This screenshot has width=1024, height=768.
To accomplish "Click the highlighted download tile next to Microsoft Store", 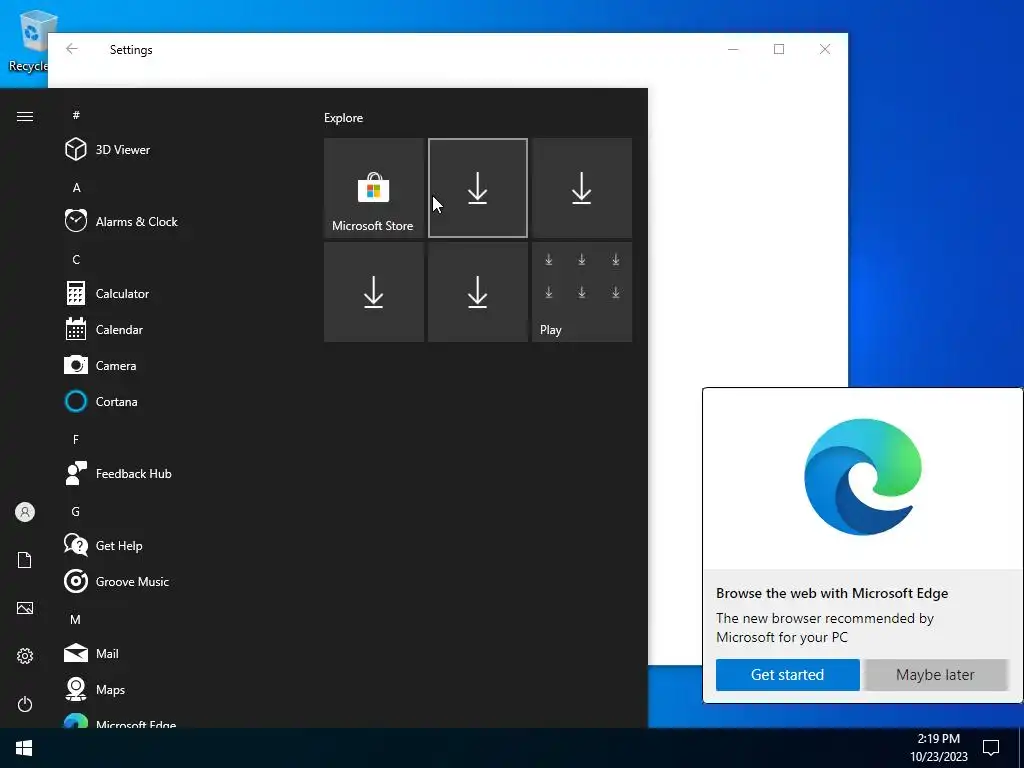I will click(477, 188).
